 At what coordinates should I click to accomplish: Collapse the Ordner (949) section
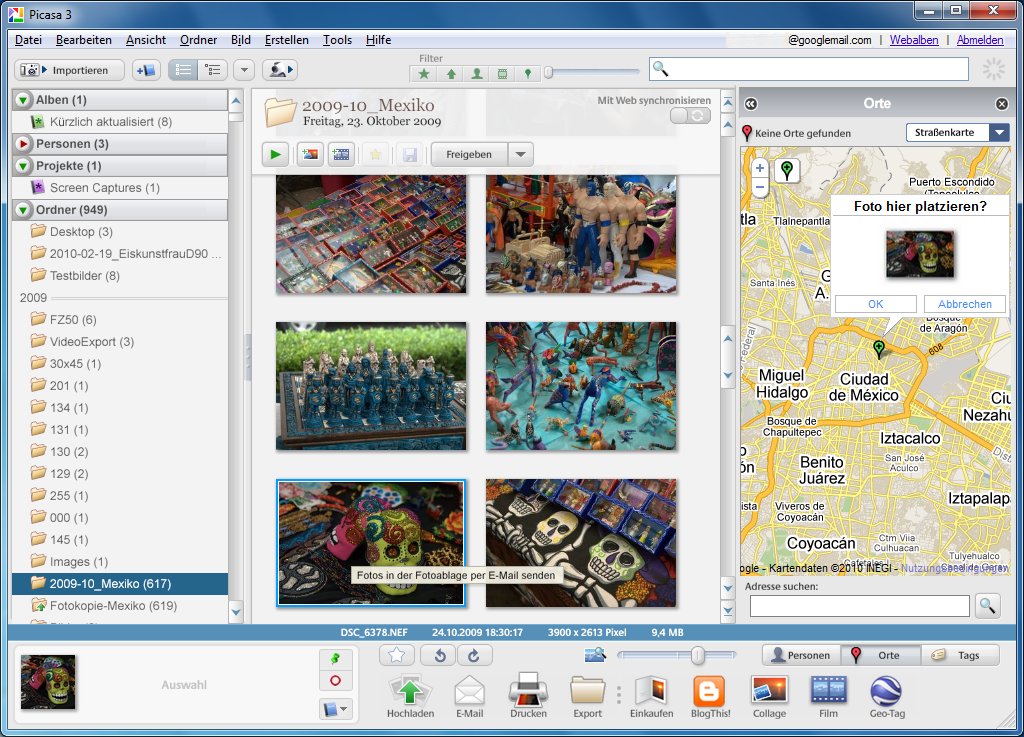(23, 210)
